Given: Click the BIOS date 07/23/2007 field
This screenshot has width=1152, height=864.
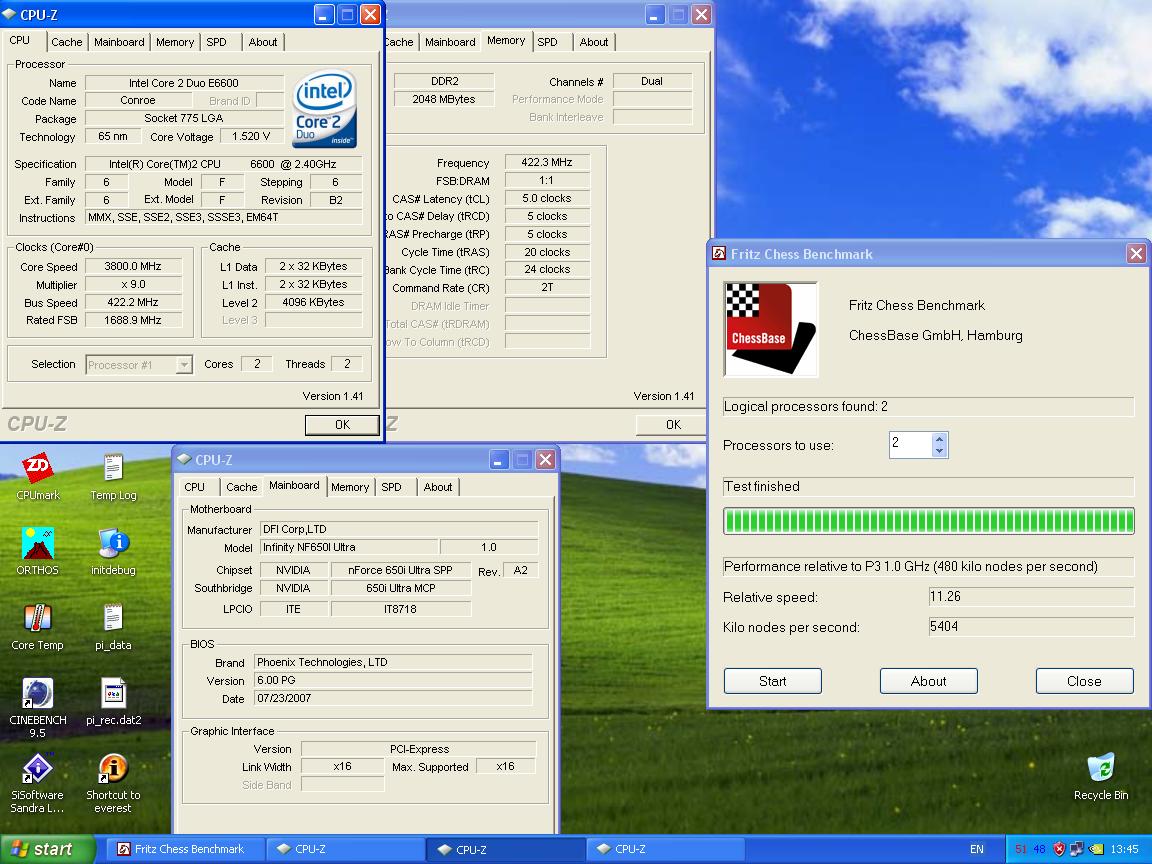Looking at the screenshot, I should pos(392,698).
